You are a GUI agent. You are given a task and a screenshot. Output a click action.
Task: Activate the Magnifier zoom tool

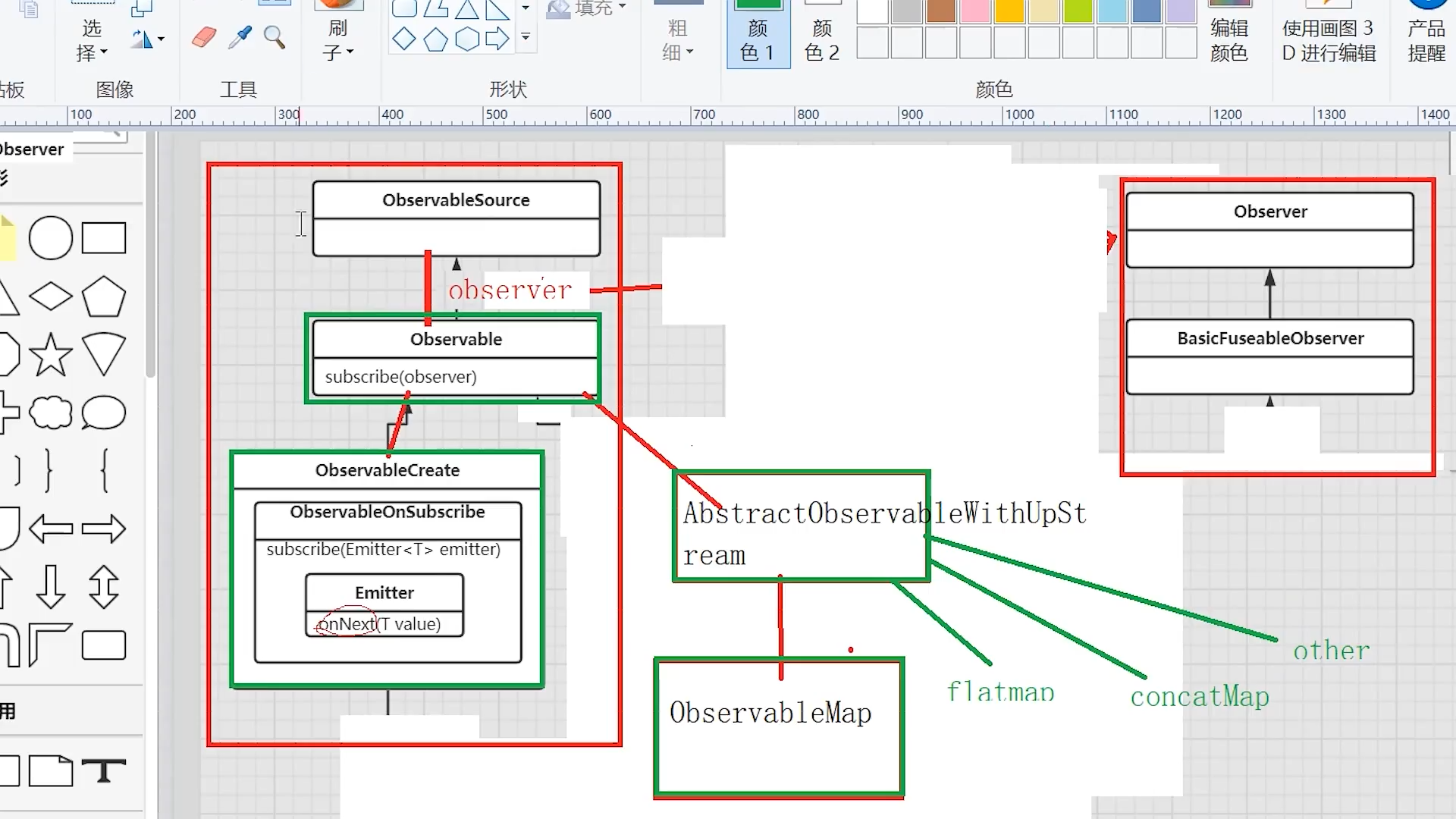(275, 37)
